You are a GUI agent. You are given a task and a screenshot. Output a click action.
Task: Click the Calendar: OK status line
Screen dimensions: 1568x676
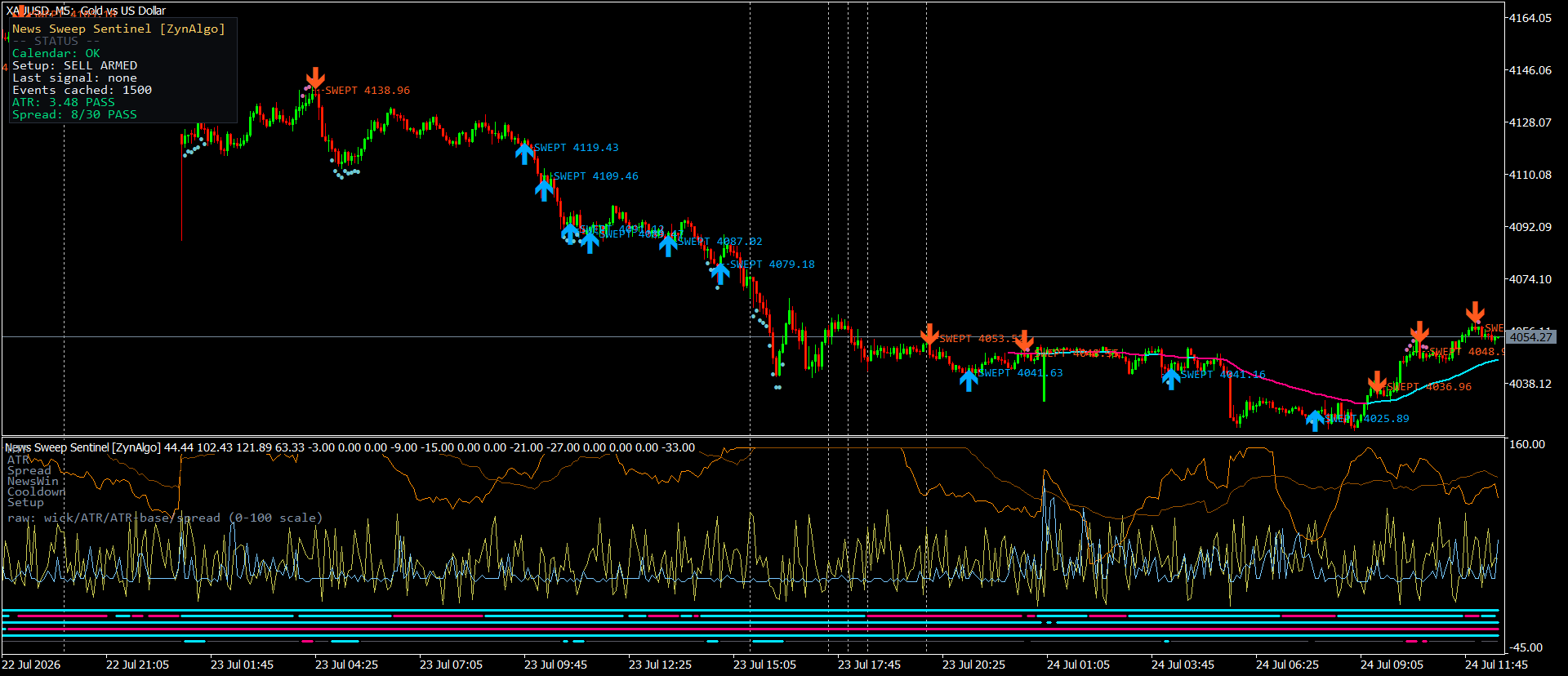click(x=56, y=53)
